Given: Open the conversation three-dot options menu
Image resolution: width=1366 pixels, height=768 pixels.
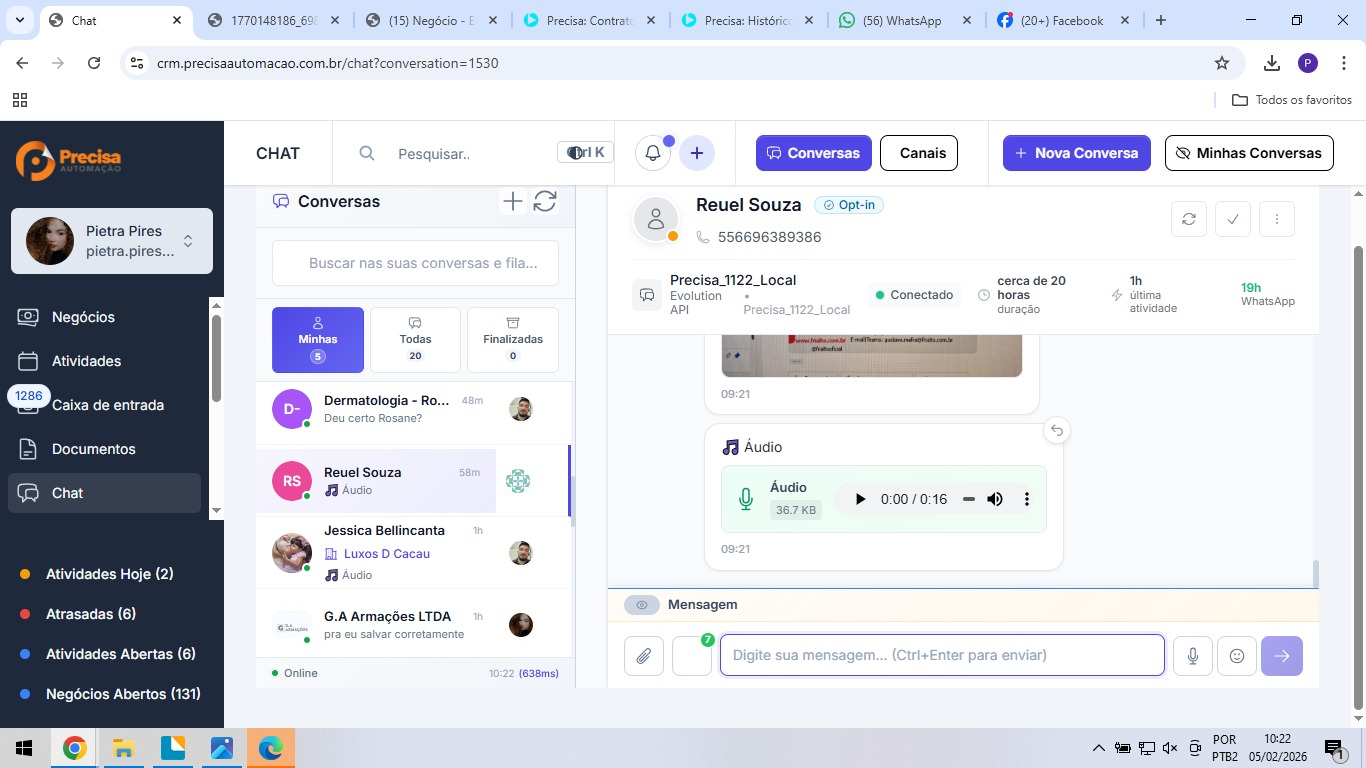Looking at the screenshot, I should (1276, 219).
